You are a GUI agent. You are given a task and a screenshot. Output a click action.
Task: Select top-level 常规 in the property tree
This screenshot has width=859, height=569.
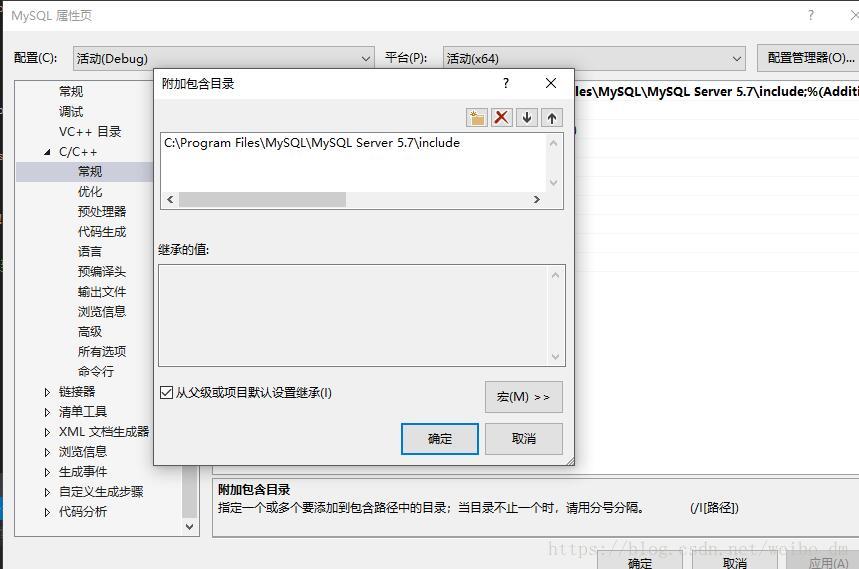[71, 91]
